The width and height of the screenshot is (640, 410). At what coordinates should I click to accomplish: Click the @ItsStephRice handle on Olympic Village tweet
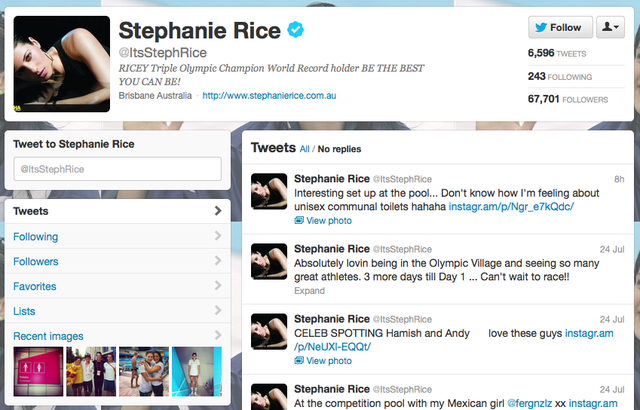(402, 249)
